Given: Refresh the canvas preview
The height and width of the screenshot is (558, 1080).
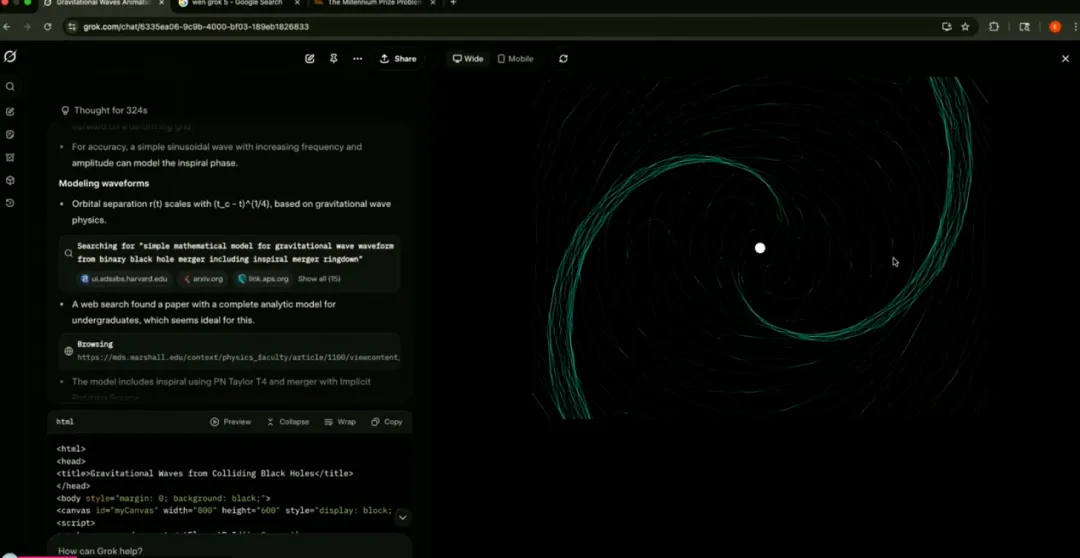Looking at the screenshot, I should (x=563, y=59).
